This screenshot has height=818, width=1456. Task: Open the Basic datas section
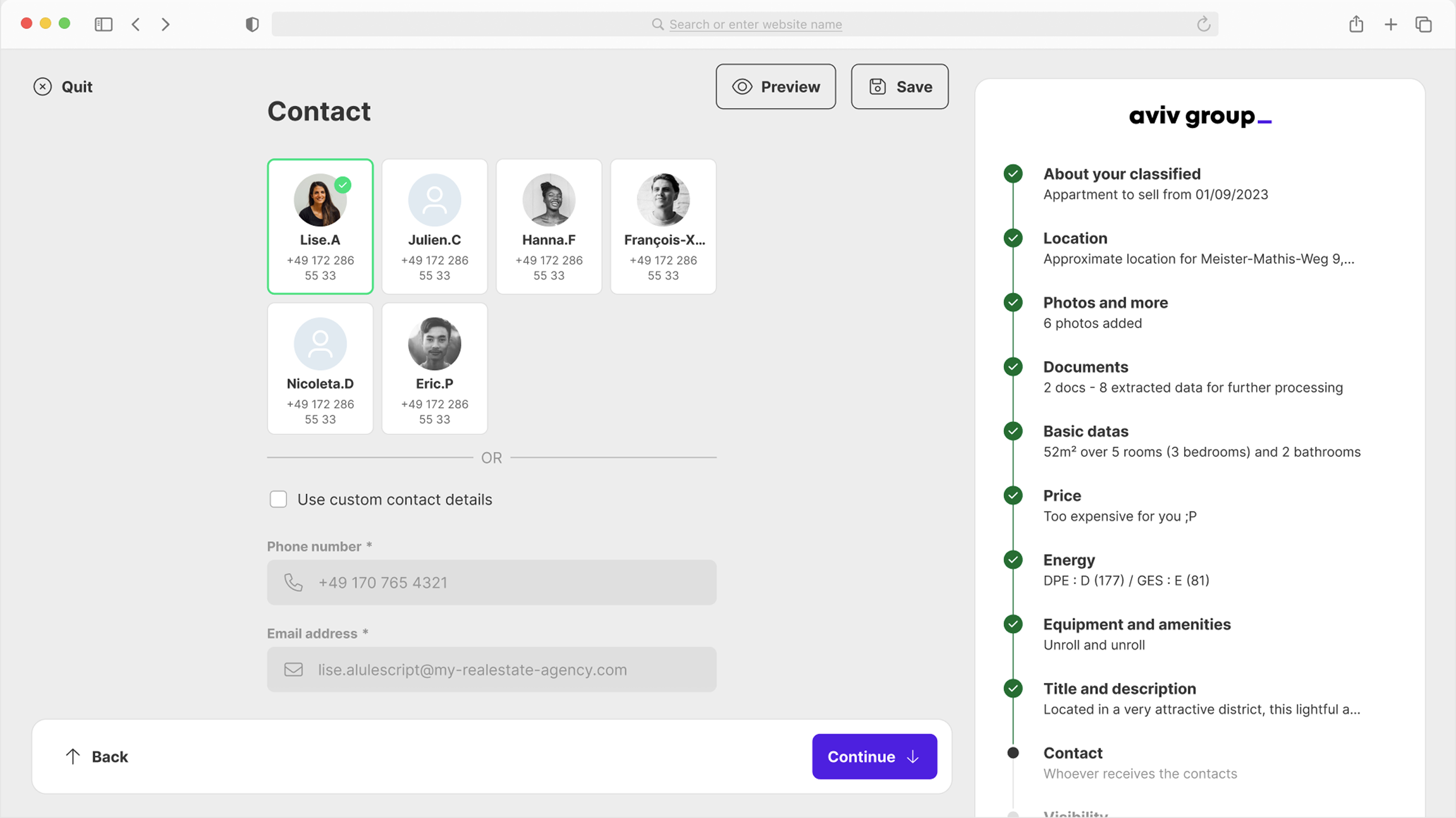point(1085,431)
